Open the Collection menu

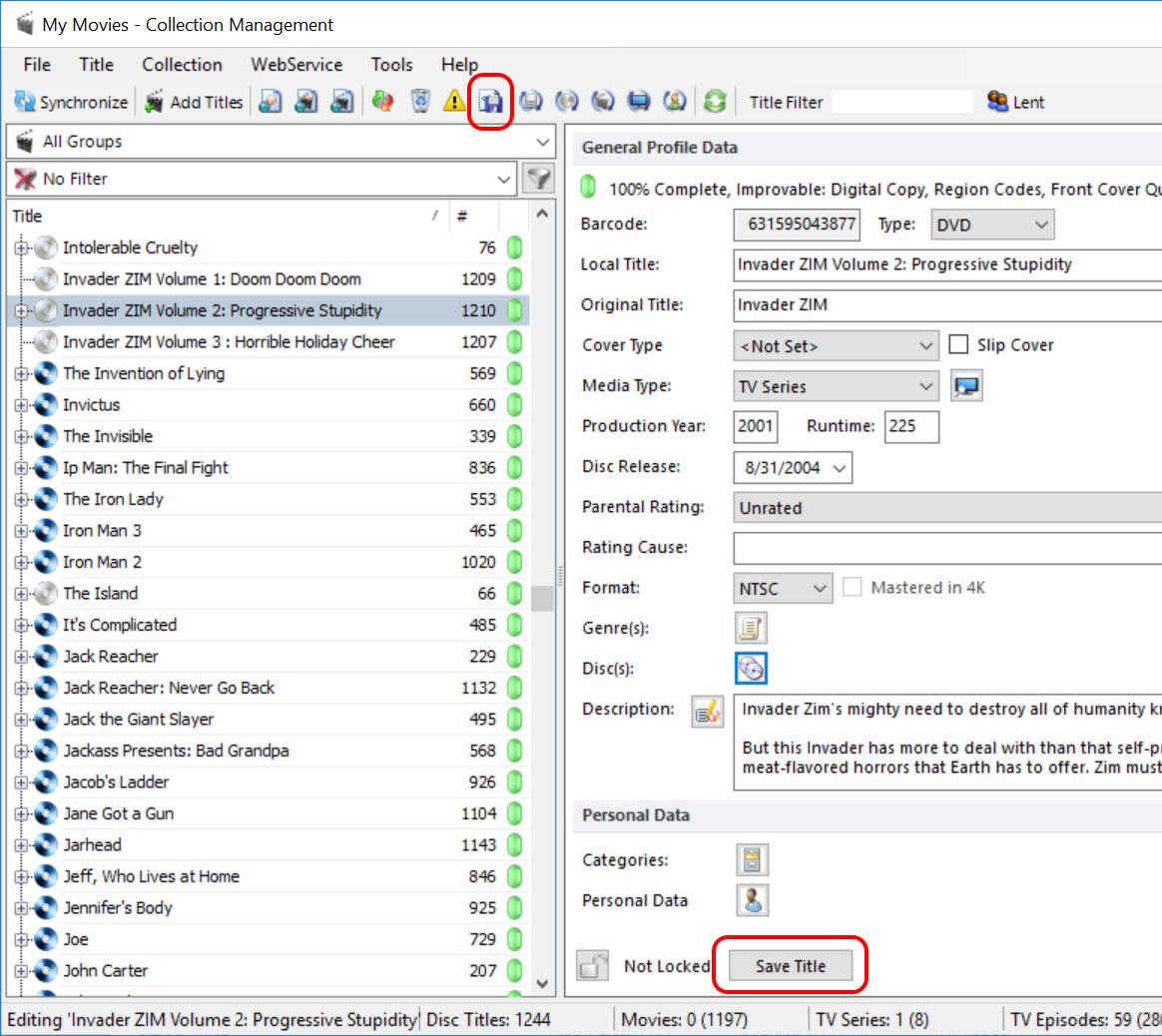tap(183, 65)
